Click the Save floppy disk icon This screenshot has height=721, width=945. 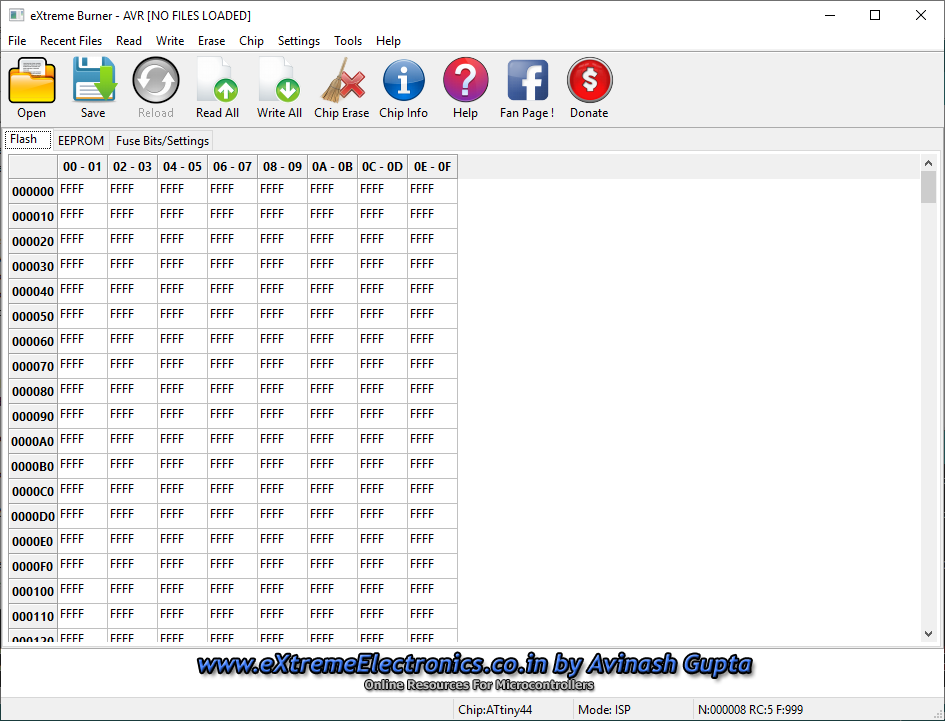94,80
